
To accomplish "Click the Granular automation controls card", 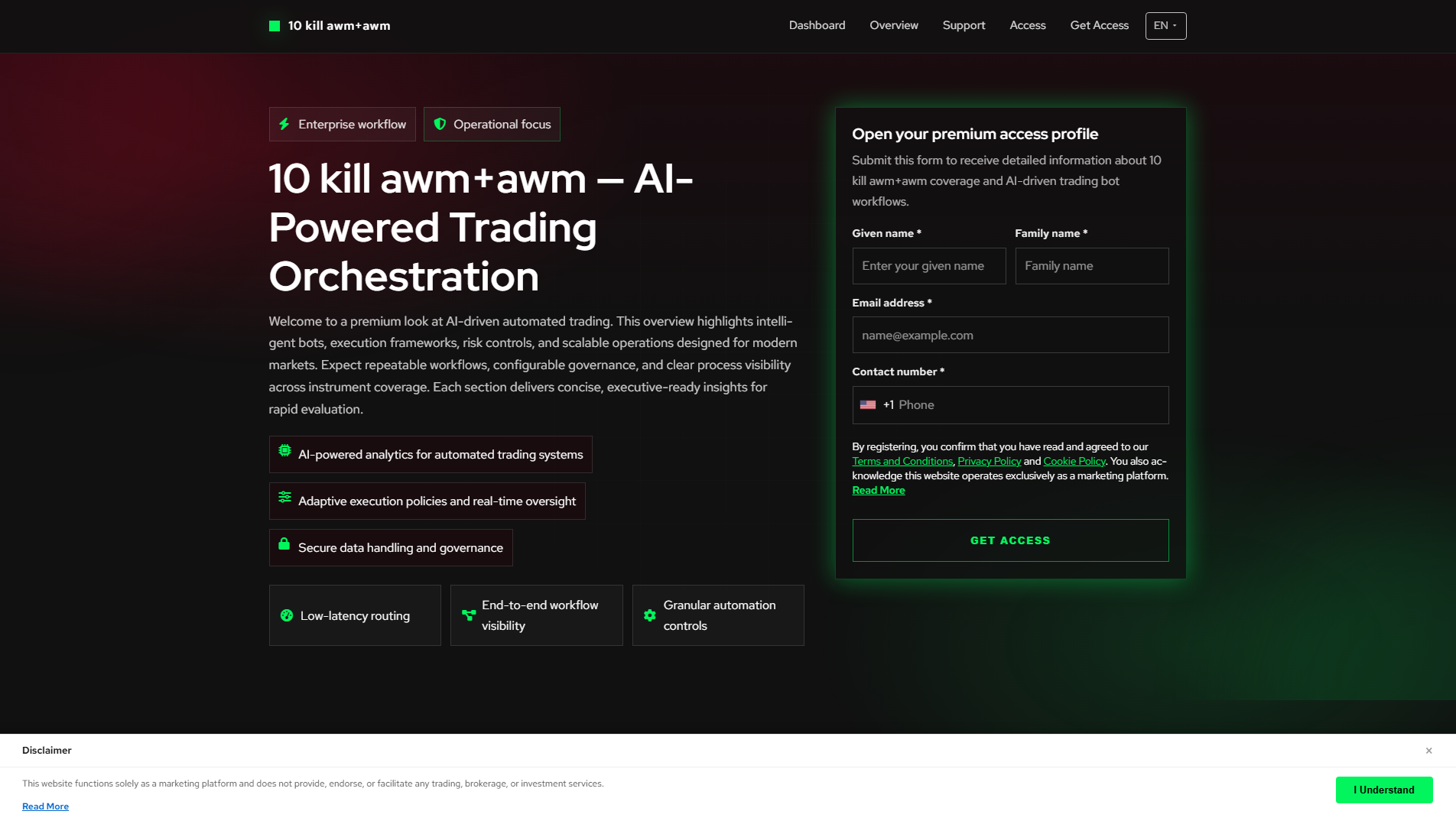I will [718, 615].
